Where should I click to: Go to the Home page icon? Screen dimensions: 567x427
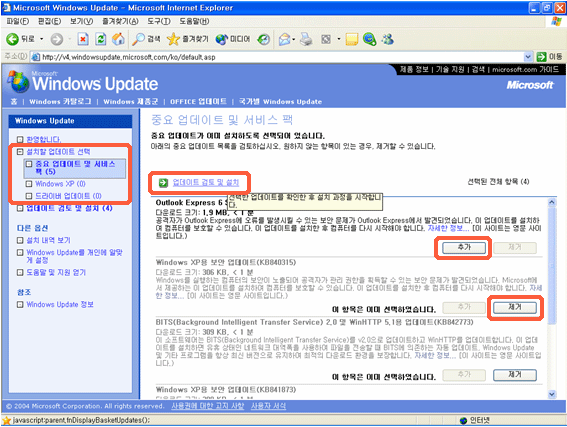[118, 39]
